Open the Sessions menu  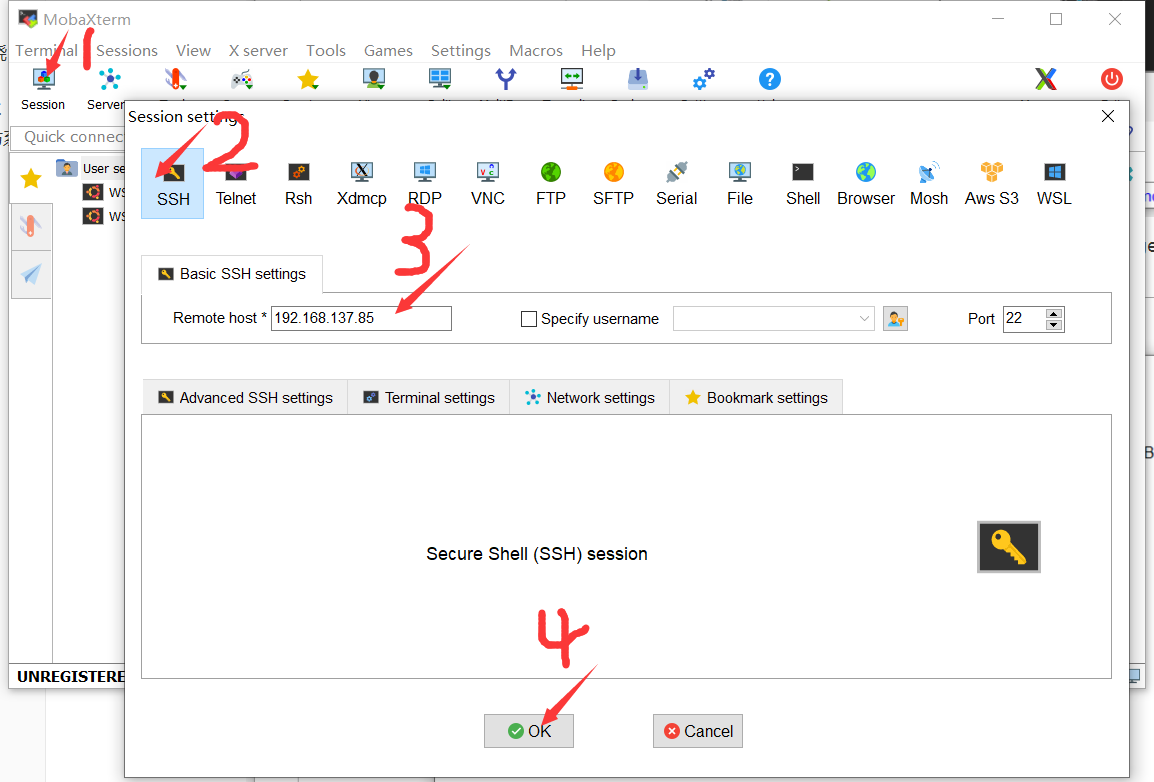click(127, 50)
